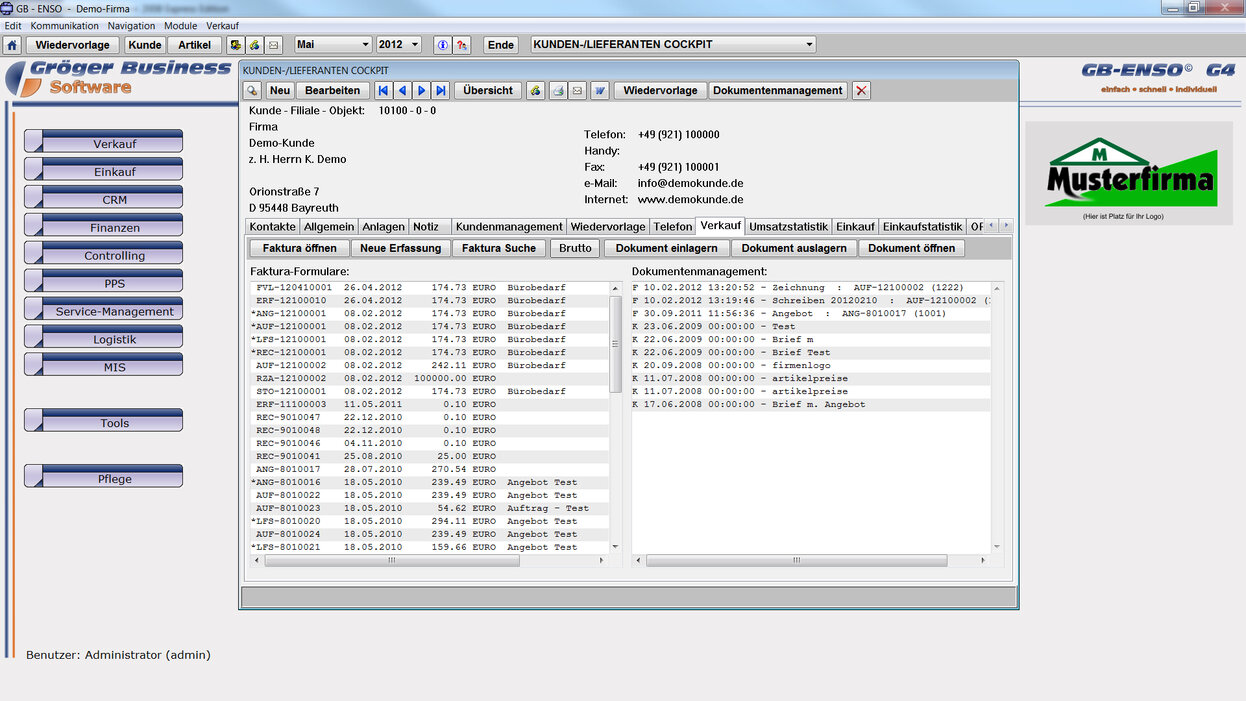This screenshot has width=1246, height=701.
Task: Select document row Zeichnung AUF-12100002 (1222)
Action: (811, 288)
